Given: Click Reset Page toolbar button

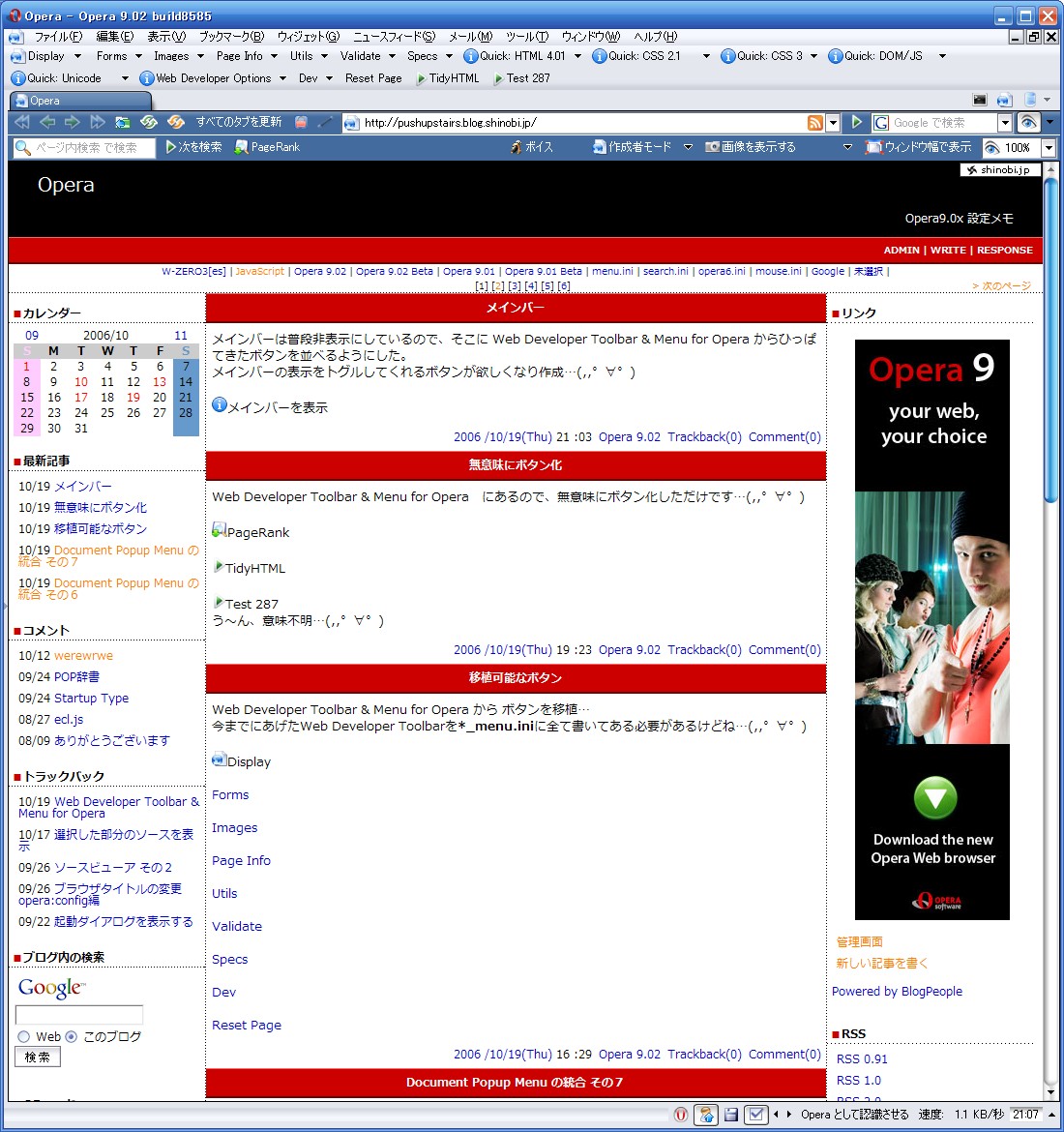Looking at the screenshot, I should coord(373,78).
